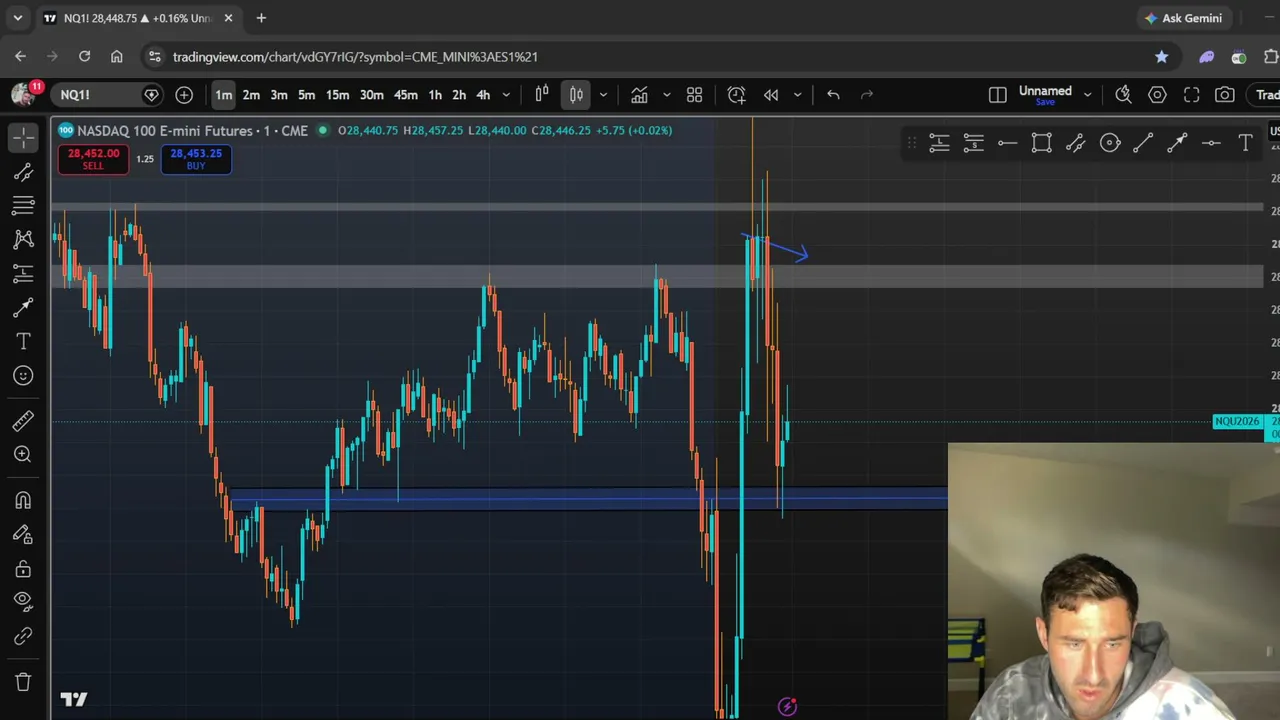Switch to the 3m timeframe
The height and width of the screenshot is (720, 1280).
tap(279, 95)
